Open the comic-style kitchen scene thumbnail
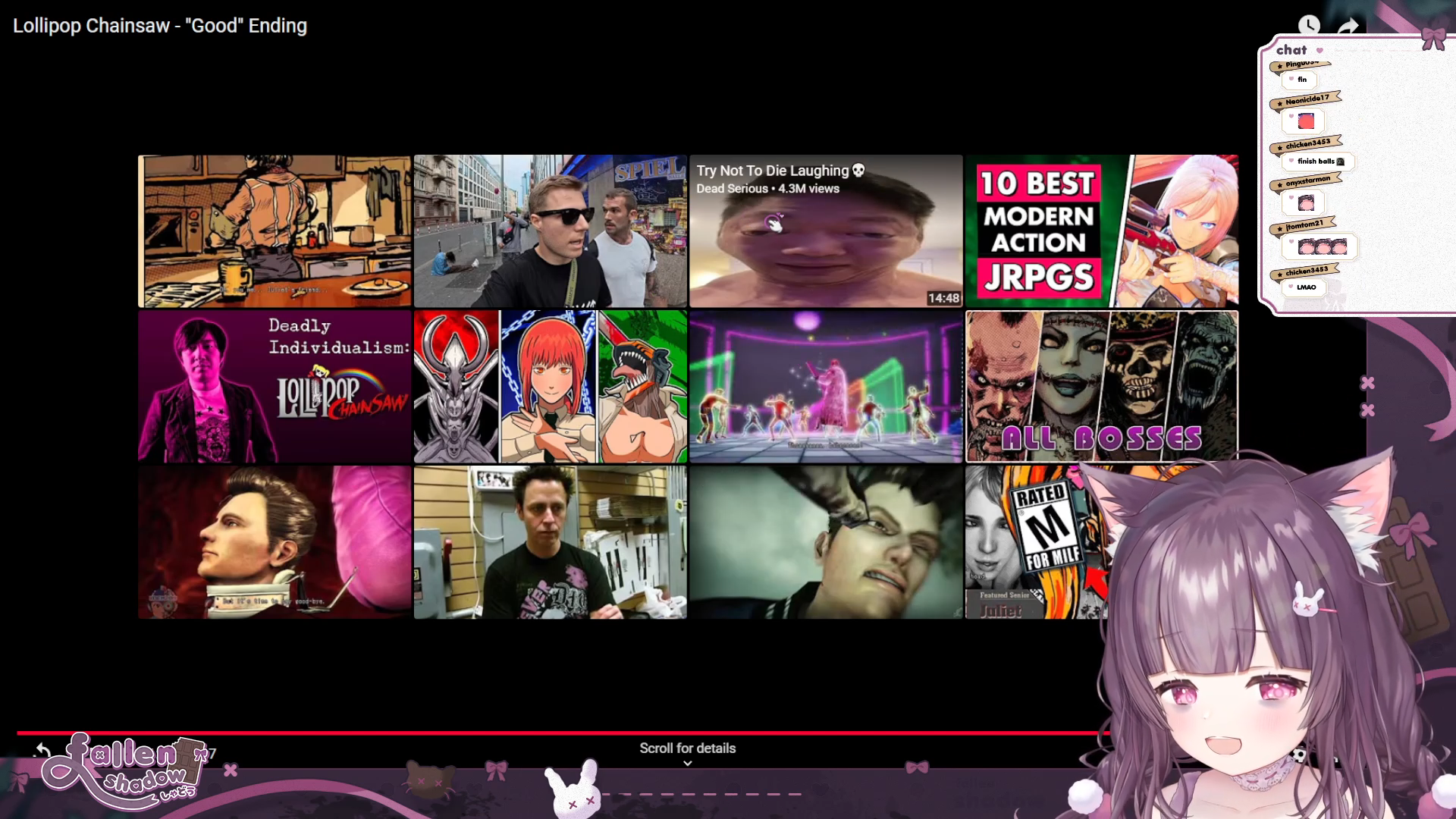 pos(275,231)
